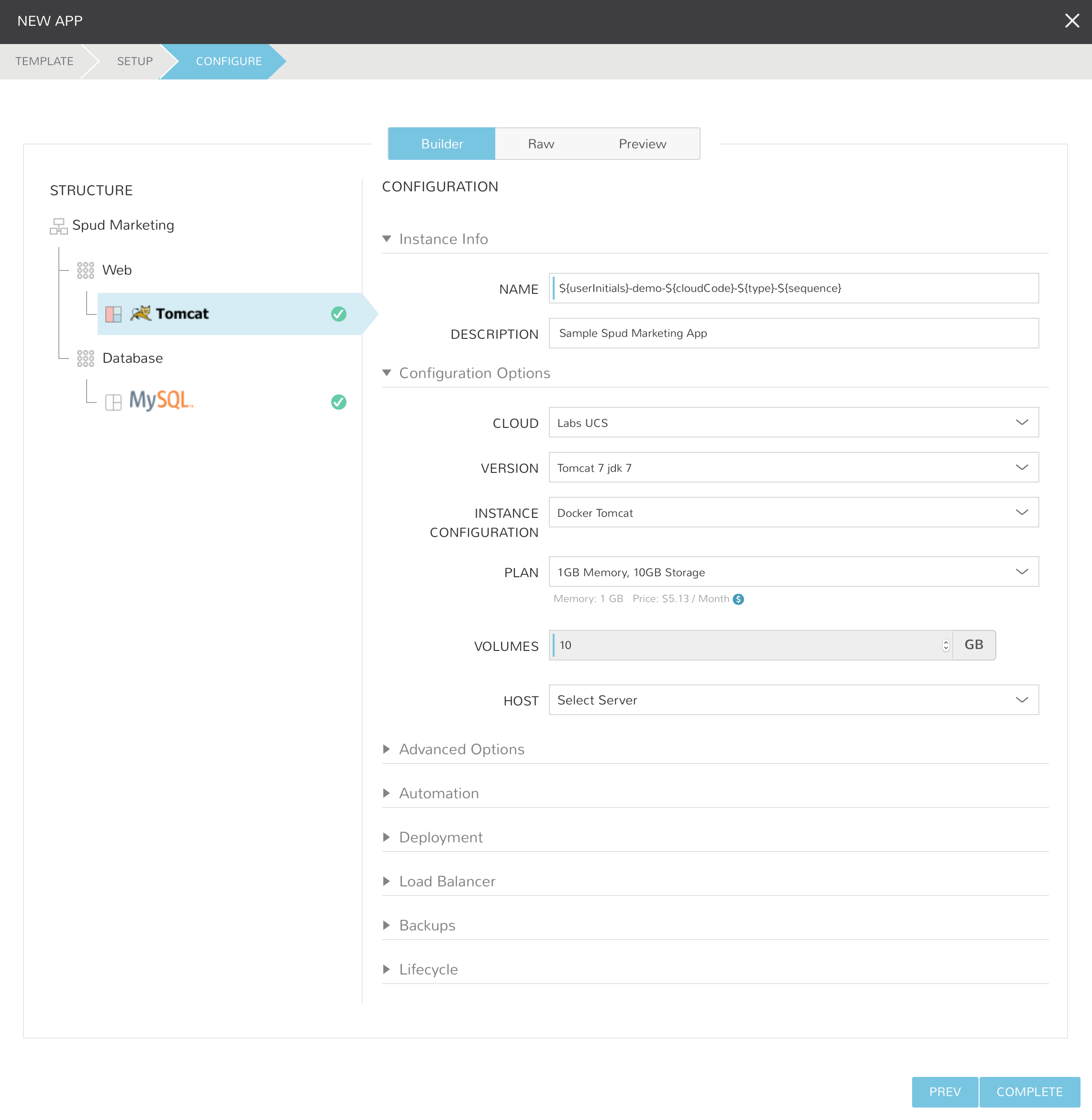Switch to the Preview tab

[x=642, y=144]
